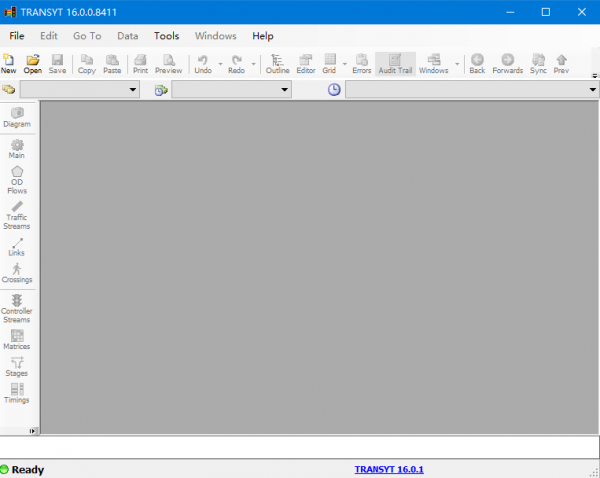The width and height of the screenshot is (600, 478).
Task: Open Print Preview from the toolbar
Action: pyautogui.click(x=169, y=64)
